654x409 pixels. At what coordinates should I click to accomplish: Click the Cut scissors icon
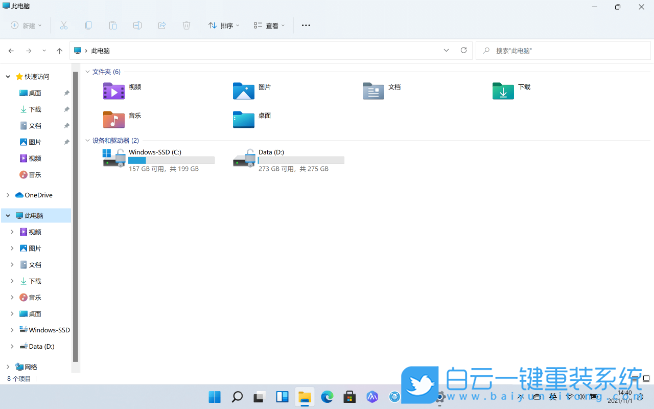(63, 25)
